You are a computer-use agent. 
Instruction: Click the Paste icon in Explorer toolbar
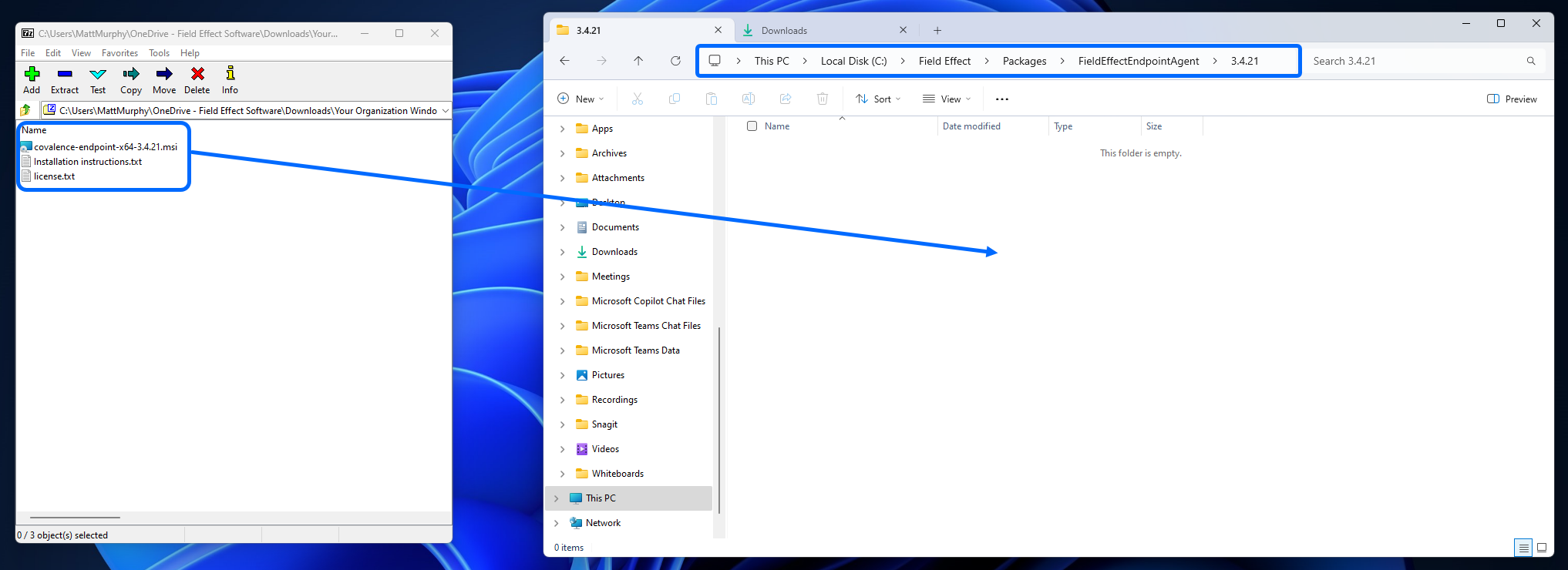[x=712, y=99]
